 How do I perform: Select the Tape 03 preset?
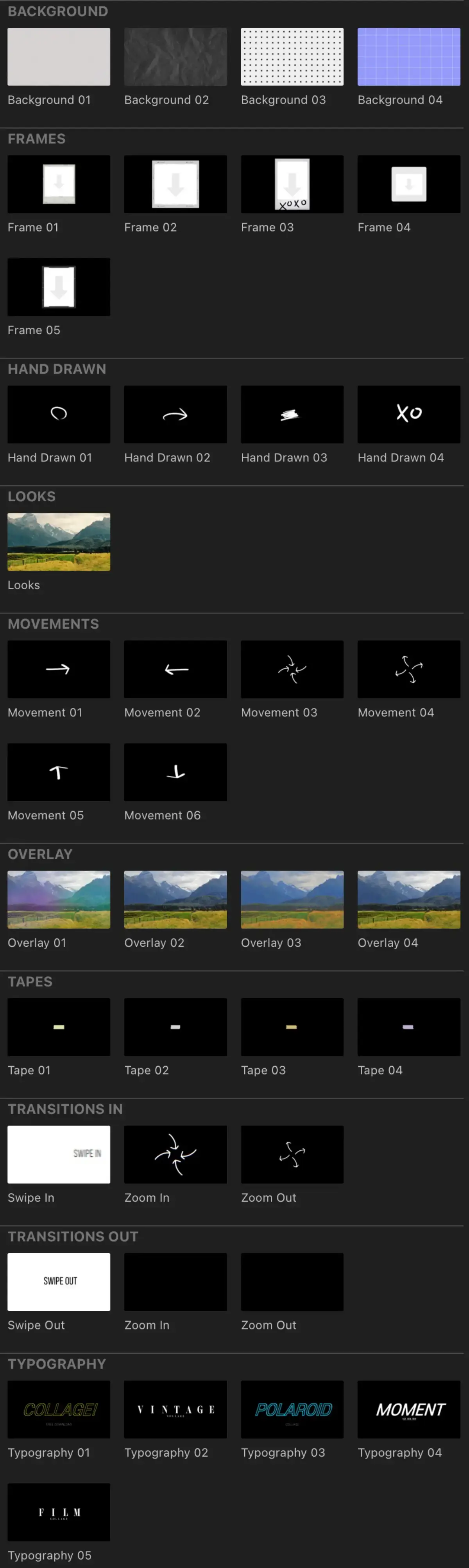click(292, 1027)
